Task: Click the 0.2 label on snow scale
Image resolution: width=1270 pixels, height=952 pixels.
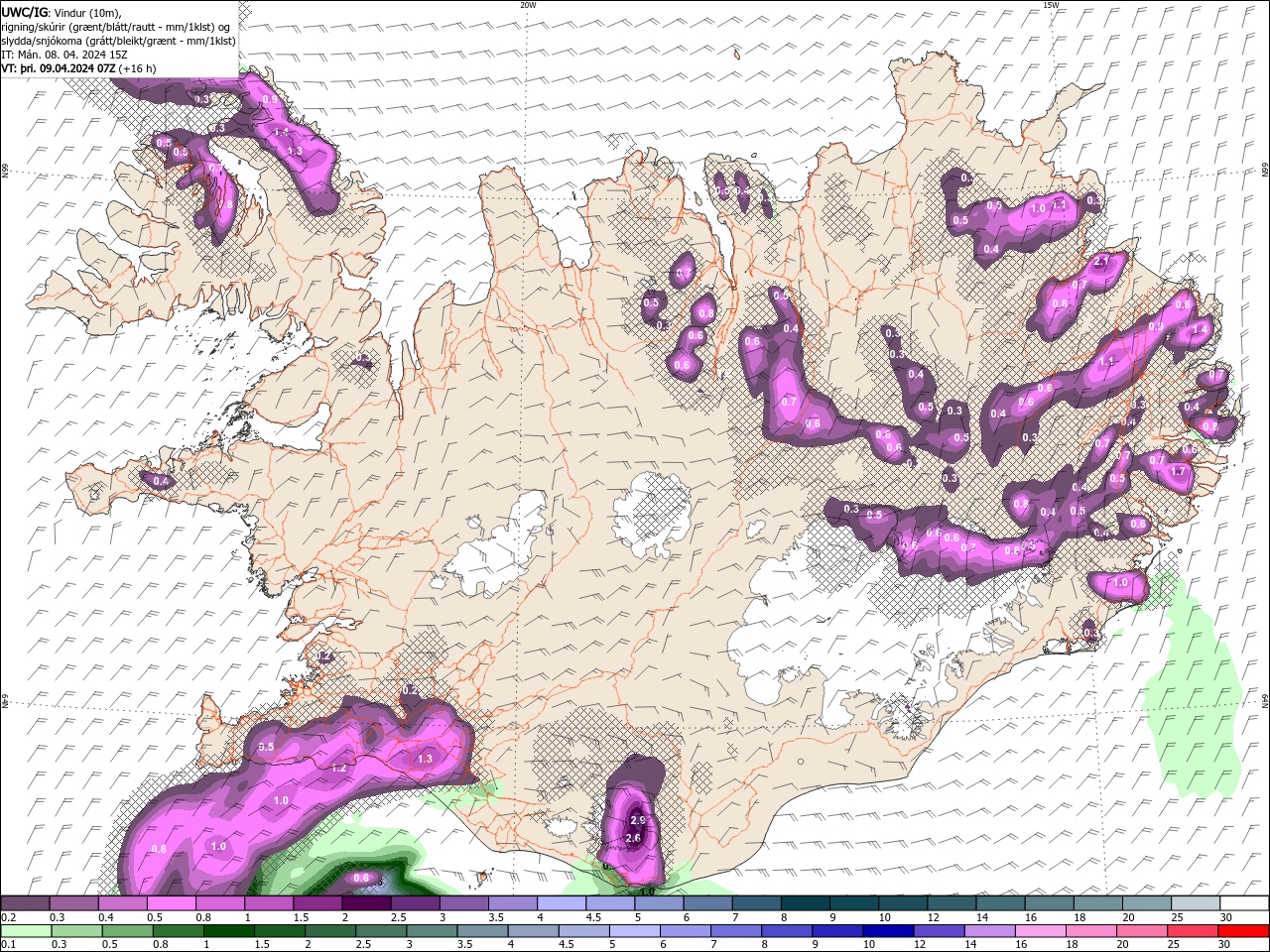Action: tap(8, 917)
